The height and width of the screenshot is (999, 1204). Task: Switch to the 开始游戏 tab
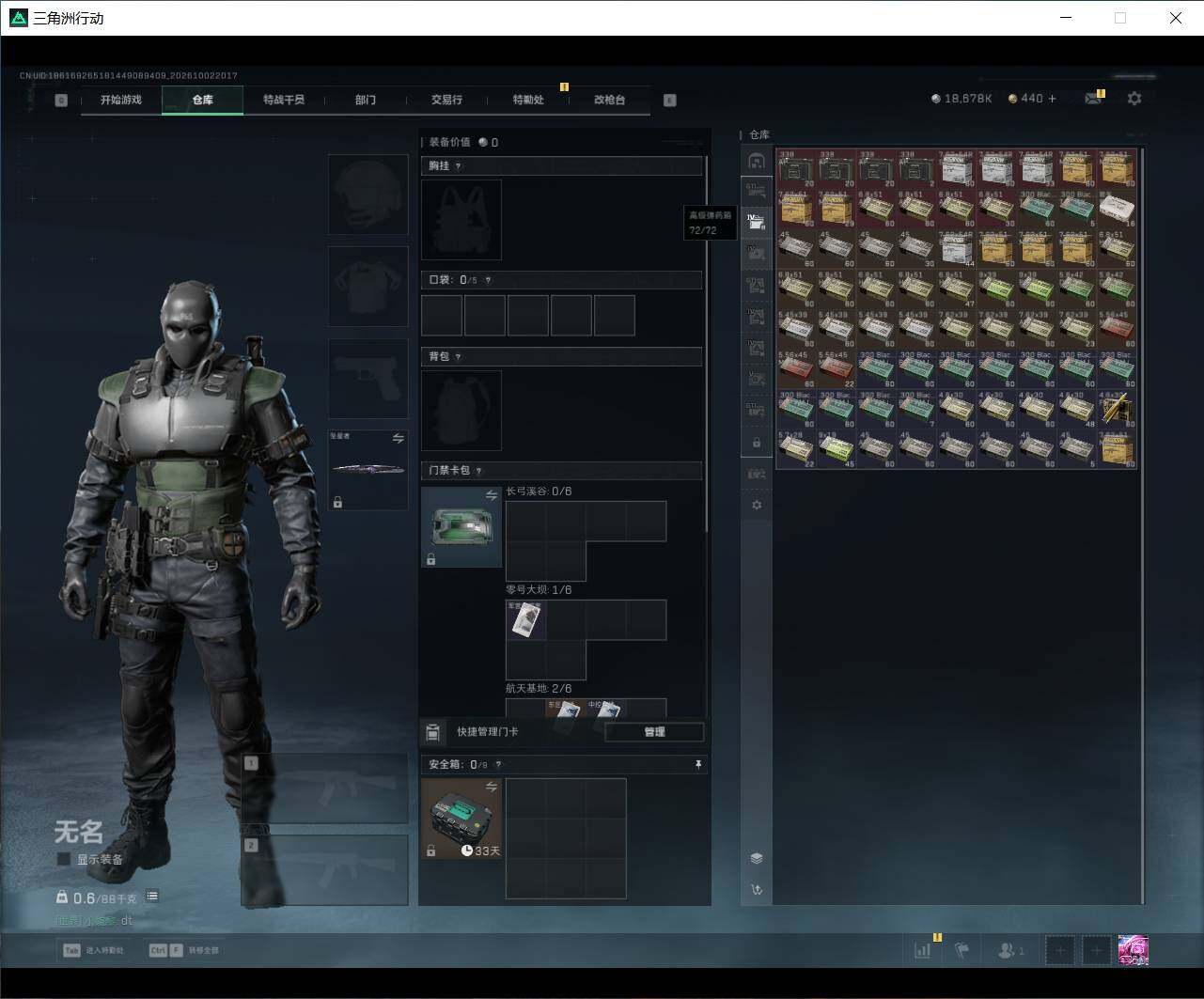point(121,100)
